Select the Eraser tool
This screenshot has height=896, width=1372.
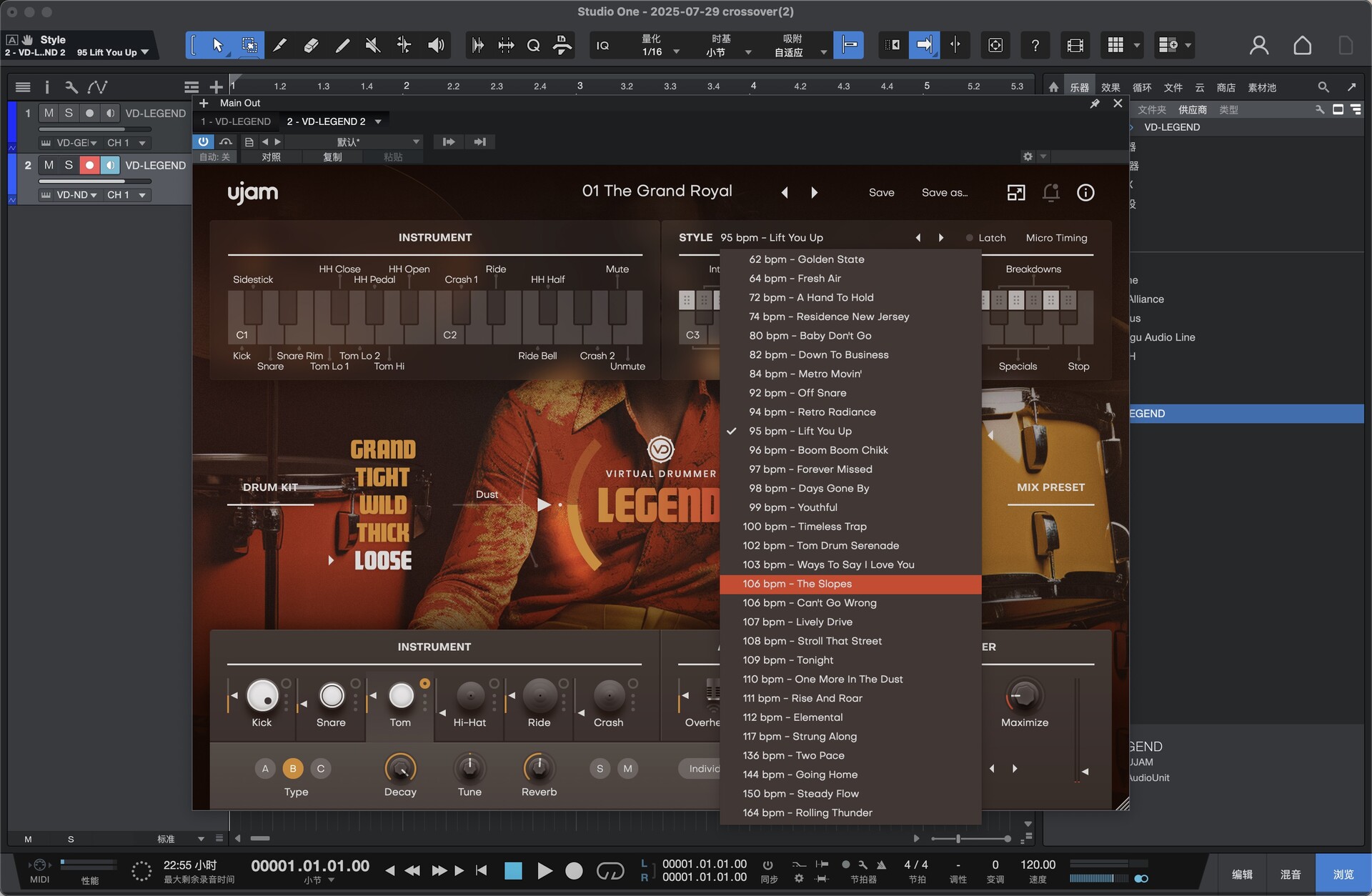click(x=311, y=45)
